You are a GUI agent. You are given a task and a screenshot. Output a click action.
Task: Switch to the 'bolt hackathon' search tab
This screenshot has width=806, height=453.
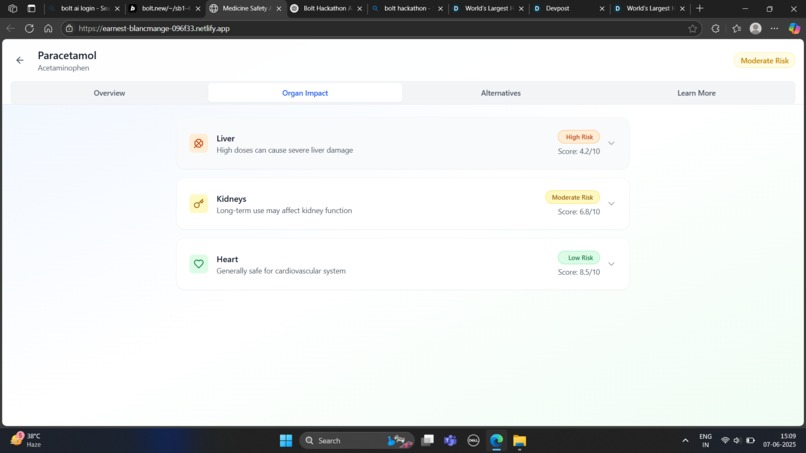pos(408,9)
